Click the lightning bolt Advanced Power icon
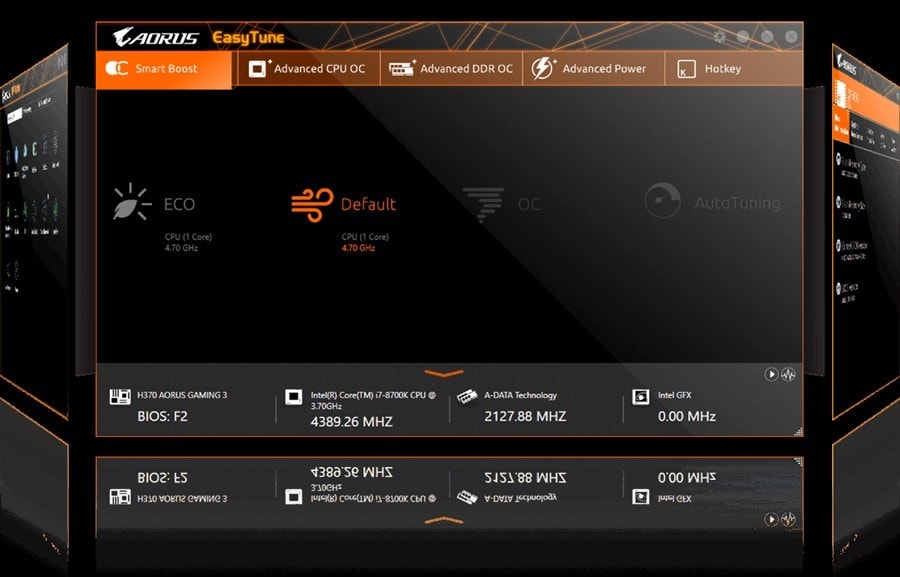This screenshot has height=577, width=900. pyautogui.click(x=542, y=68)
